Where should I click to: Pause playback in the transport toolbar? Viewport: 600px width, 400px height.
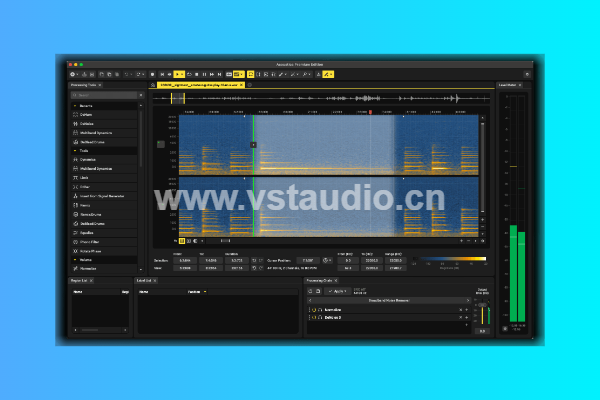[204, 74]
